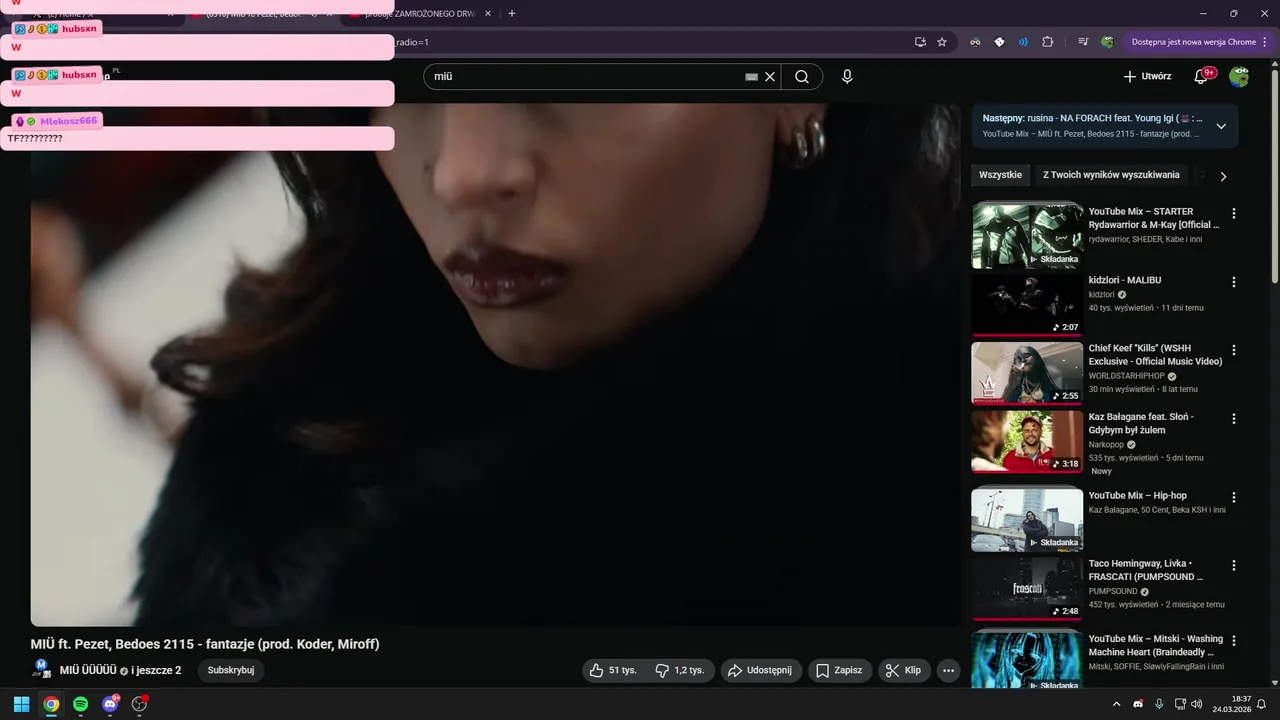The image size is (1280, 720).
Task: Open options for Mitski Washing Machine Heart mix
Action: tap(1234, 640)
